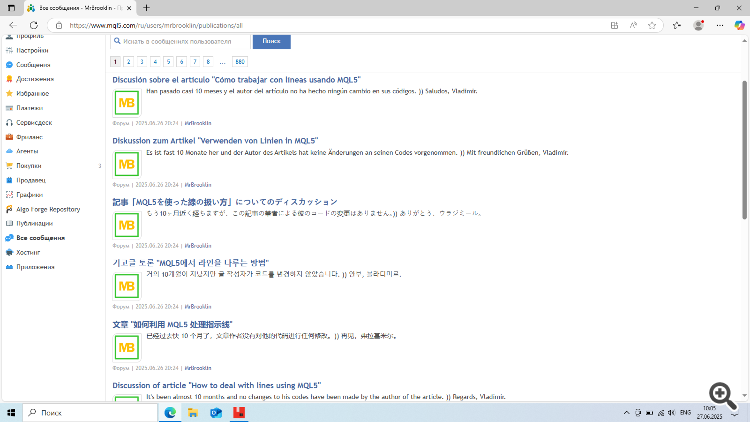Open Algo Forge Repository icon
Screen dimensions: 750x422
9,209
